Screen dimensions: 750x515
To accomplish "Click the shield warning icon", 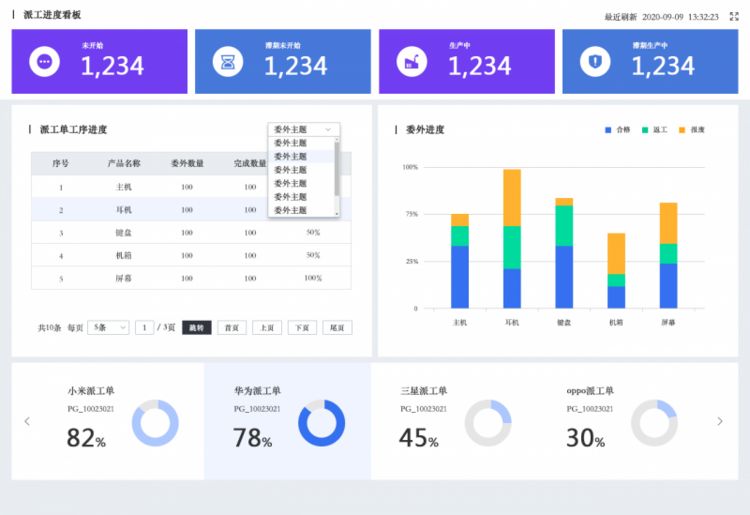I will 596,62.
